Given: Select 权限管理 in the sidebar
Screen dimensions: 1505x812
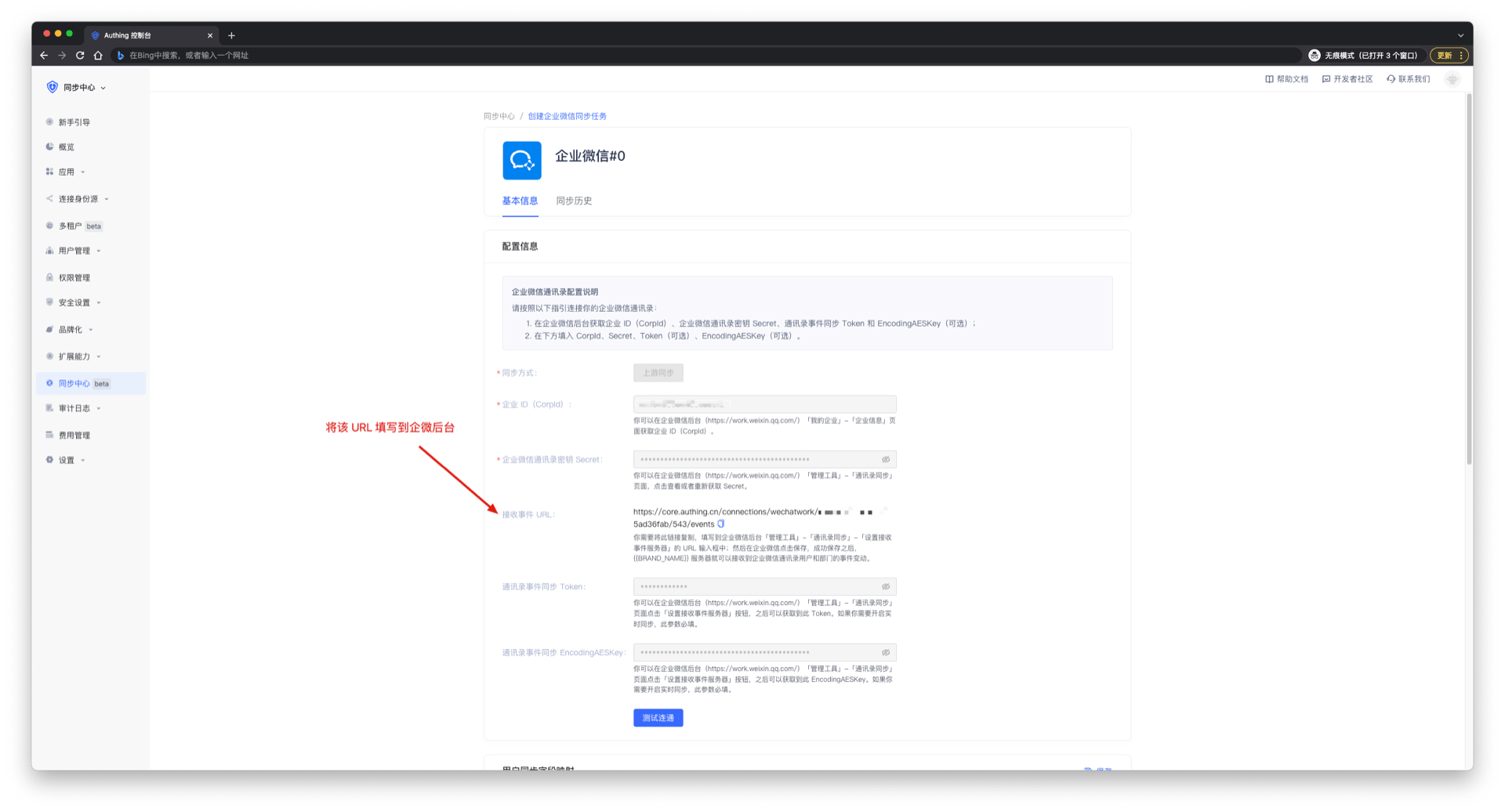Looking at the screenshot, I should [74, 277].
